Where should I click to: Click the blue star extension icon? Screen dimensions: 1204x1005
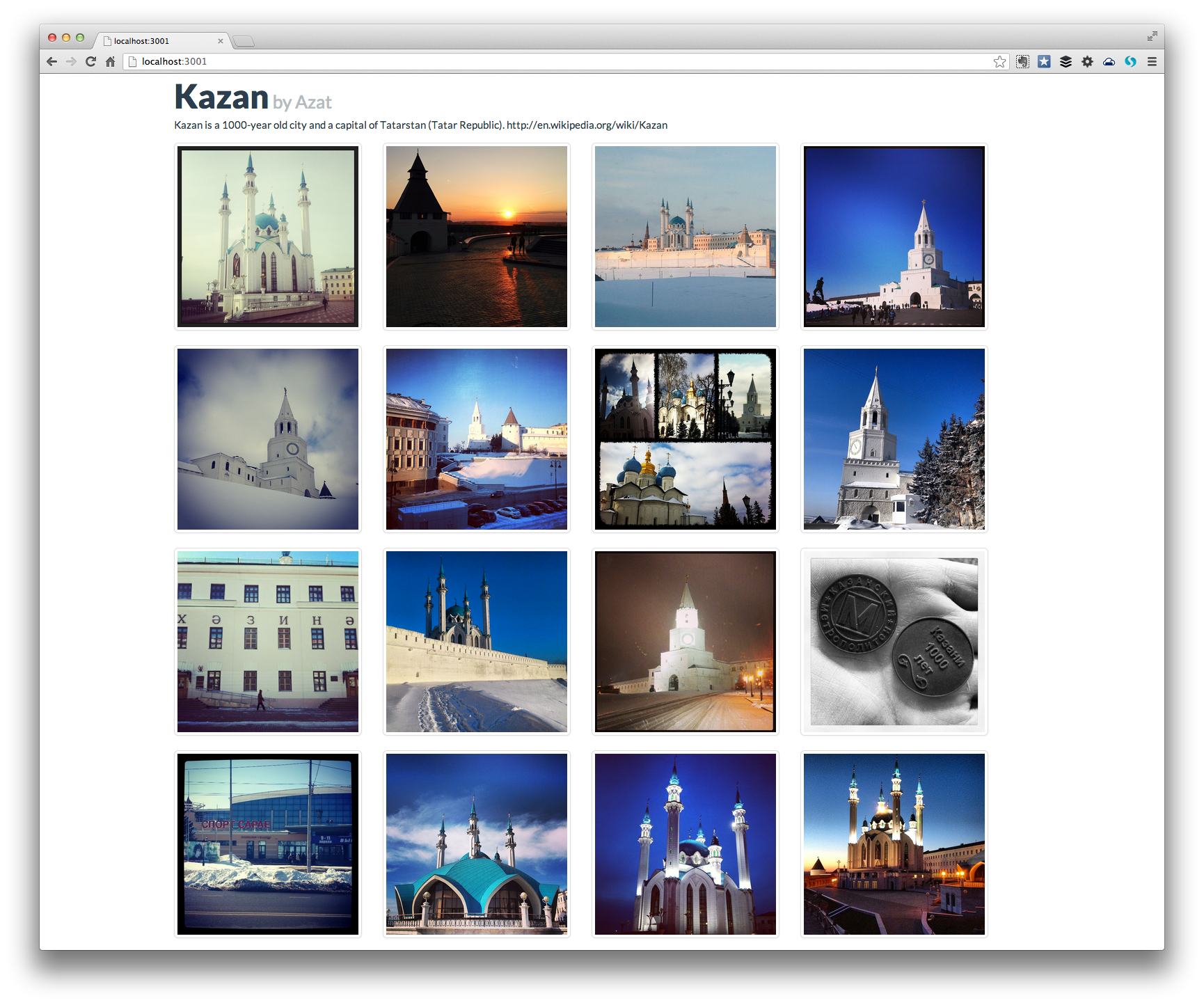pyautogui.click(x=1044, y=61)
